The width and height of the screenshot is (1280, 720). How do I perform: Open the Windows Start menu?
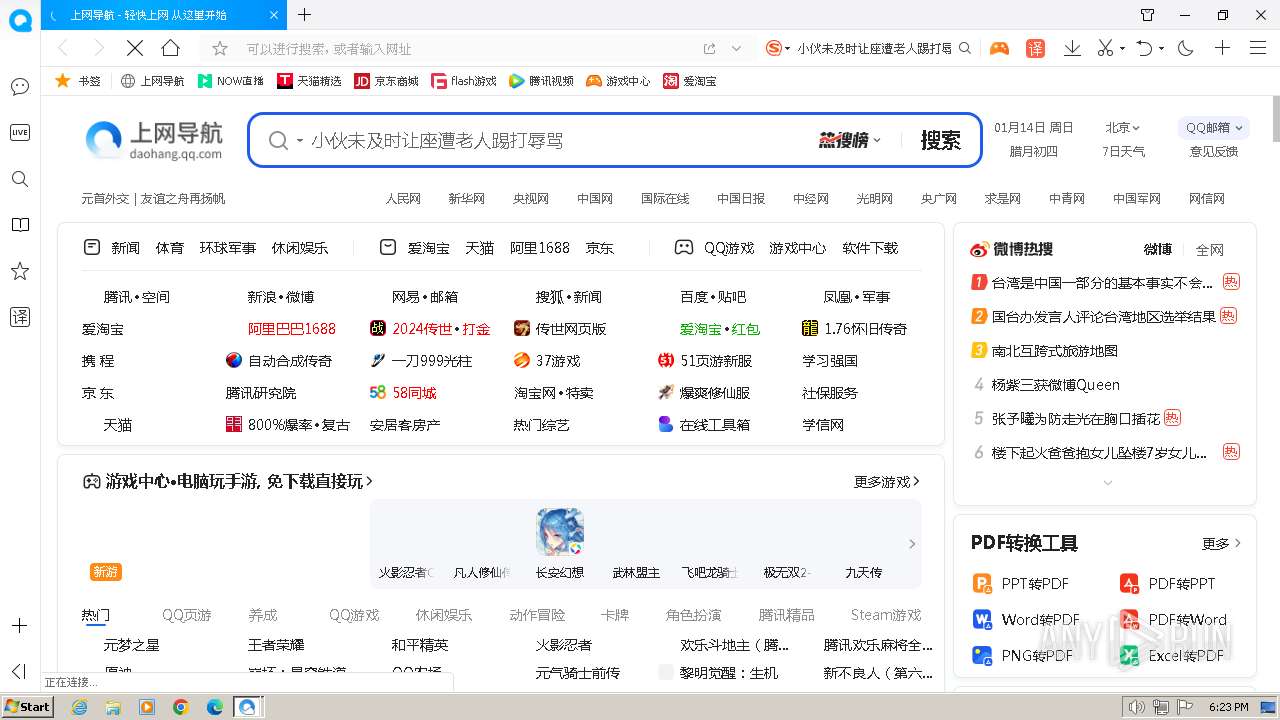(28, 706)
